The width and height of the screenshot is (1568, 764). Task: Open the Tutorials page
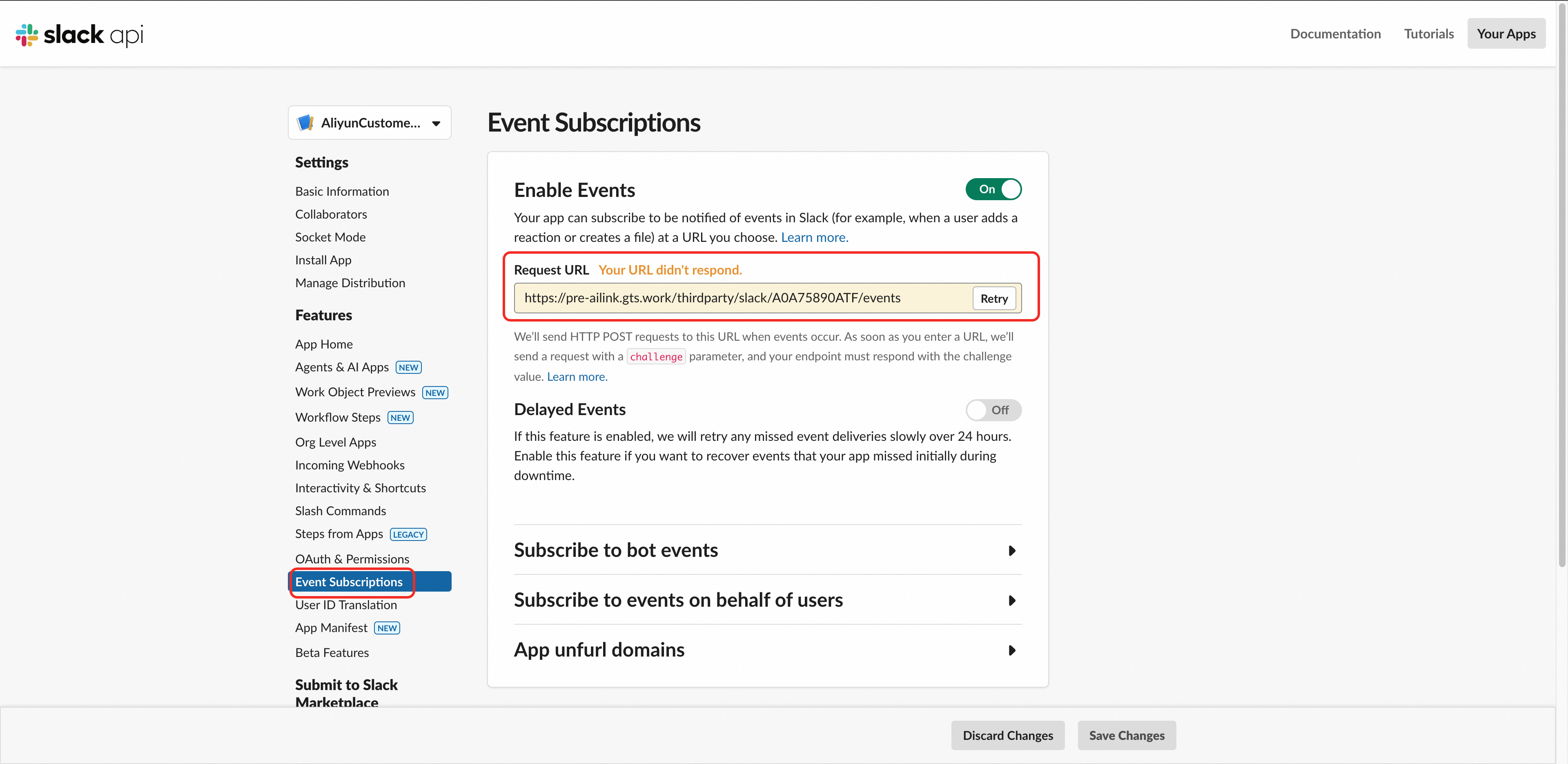click(1429, 34)
